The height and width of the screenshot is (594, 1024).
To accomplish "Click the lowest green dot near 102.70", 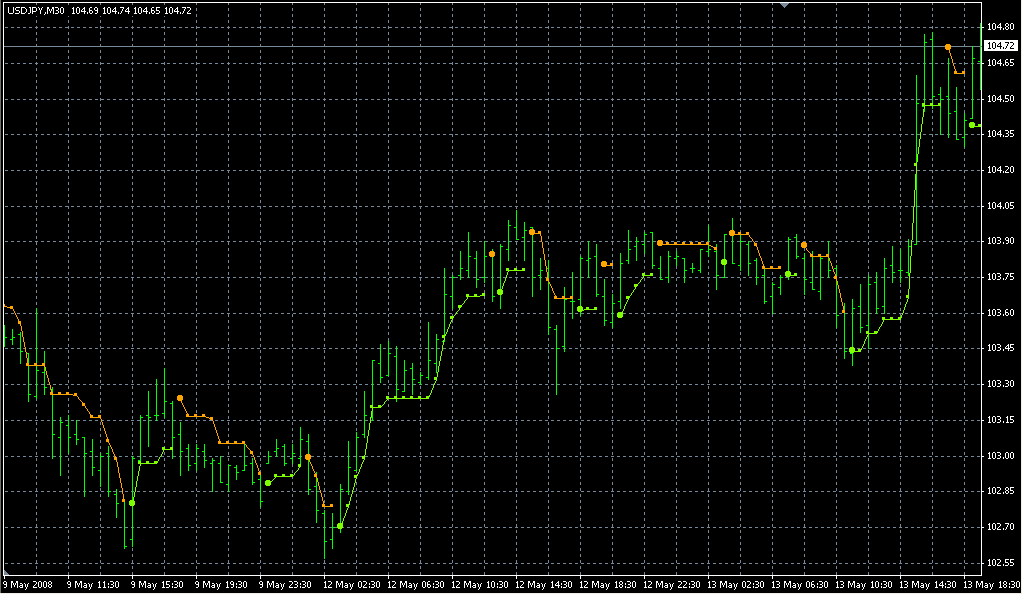I will click(340, 526).
